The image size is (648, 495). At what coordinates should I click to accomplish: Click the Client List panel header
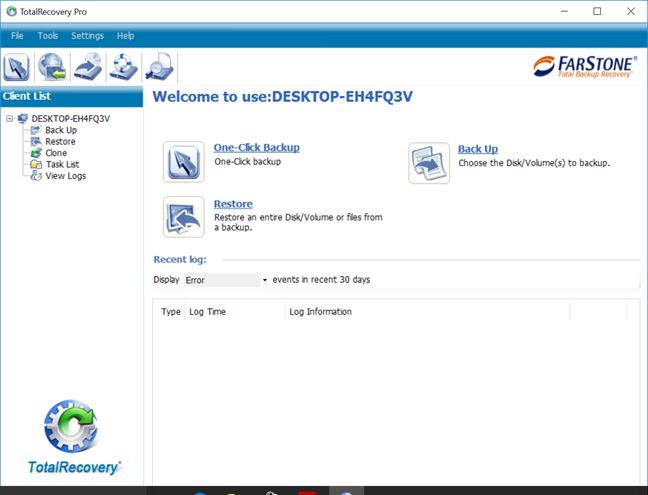point(71,96)
